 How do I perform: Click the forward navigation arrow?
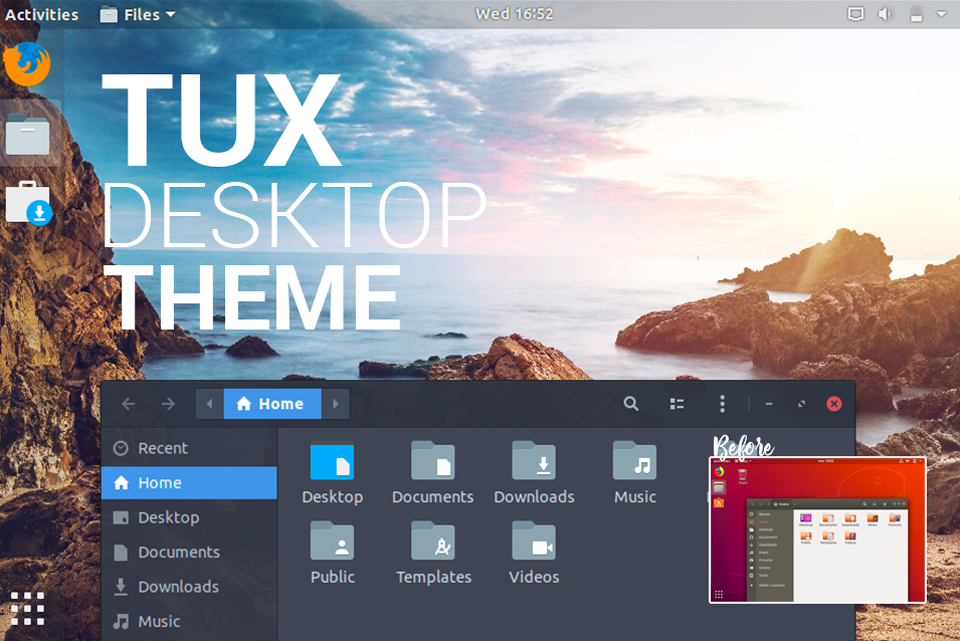pyautogui.click(x=168, y=403)
